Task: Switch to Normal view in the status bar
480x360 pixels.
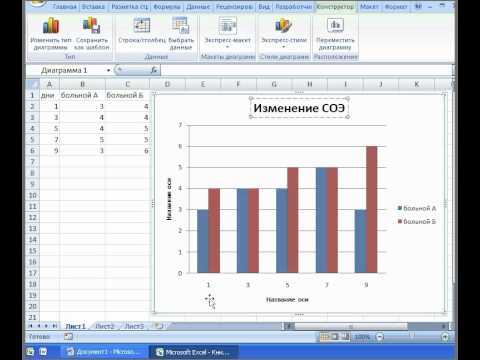Action: (324, 337)
